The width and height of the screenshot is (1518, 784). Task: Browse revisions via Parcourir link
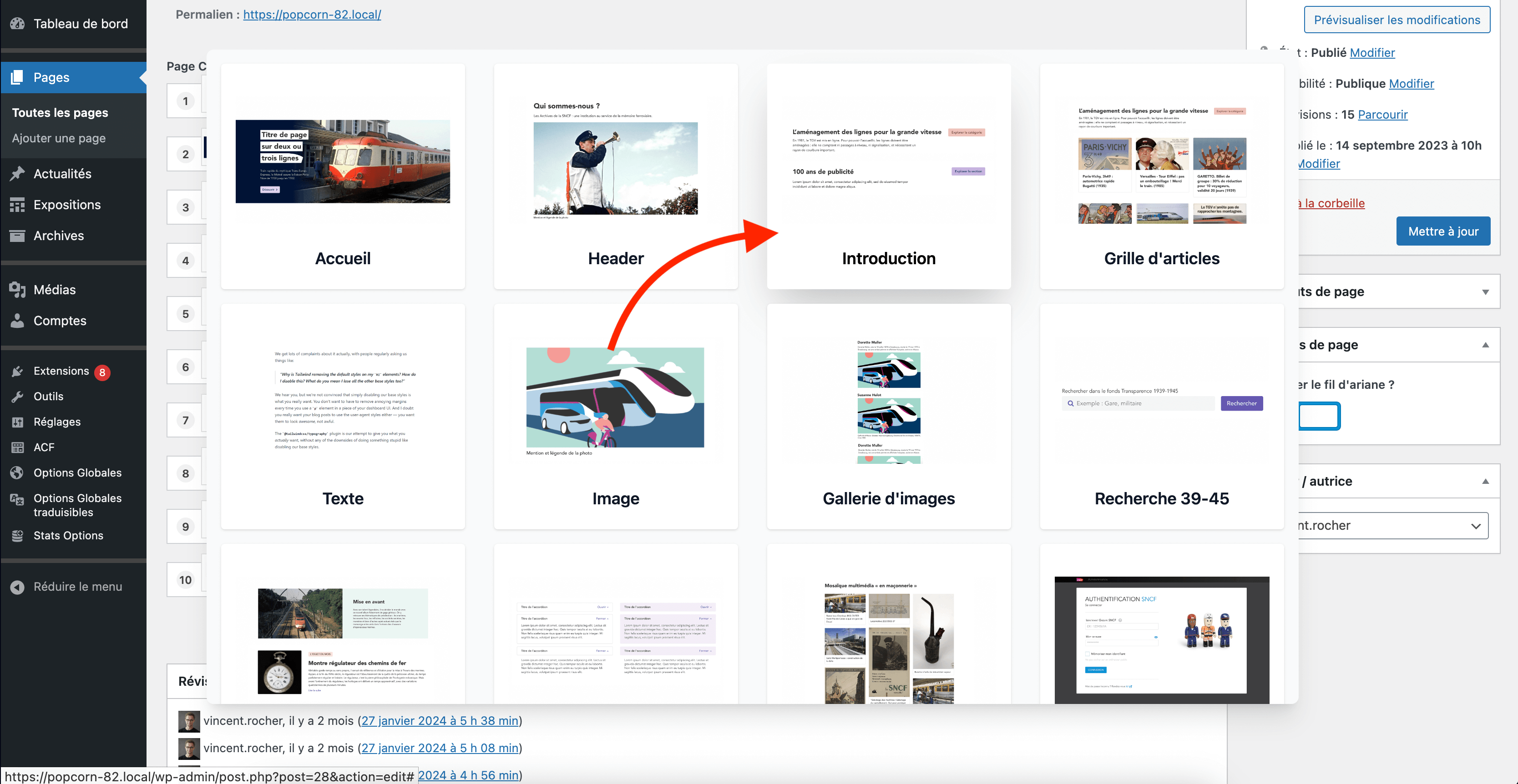tap(1382, 114)
